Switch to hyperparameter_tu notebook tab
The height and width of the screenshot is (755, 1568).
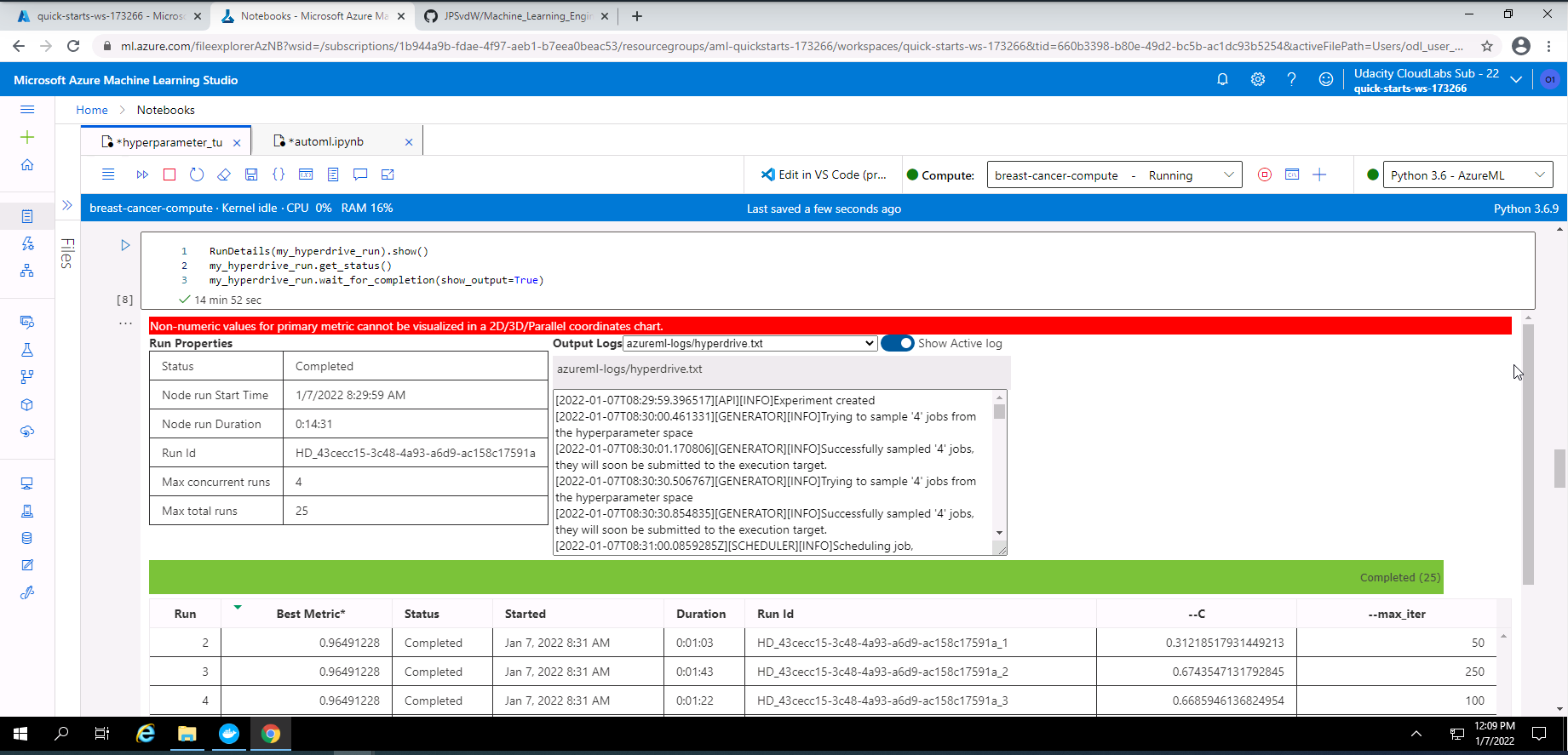coord(167,142)
